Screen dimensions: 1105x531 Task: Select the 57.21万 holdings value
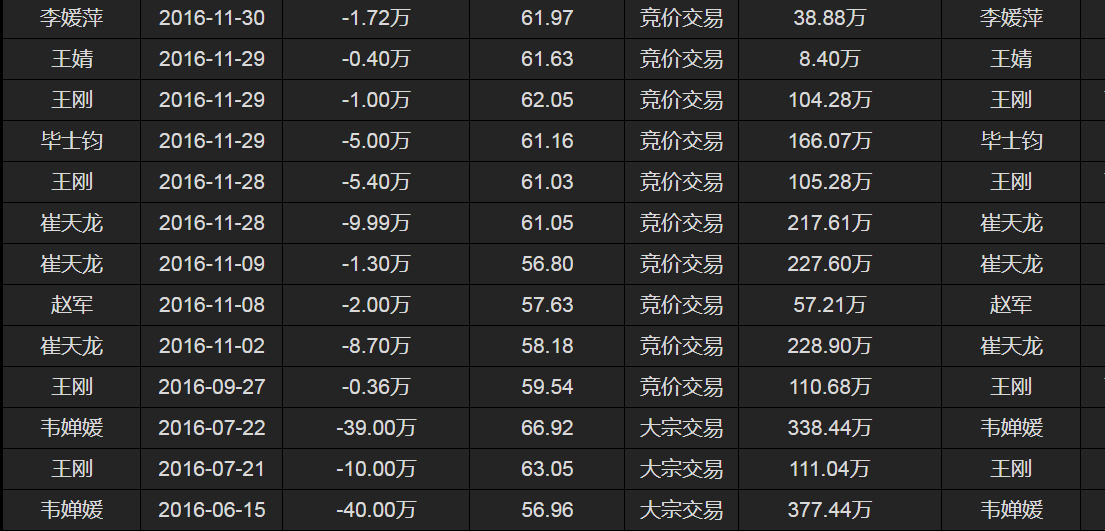(x=829, y=305)
